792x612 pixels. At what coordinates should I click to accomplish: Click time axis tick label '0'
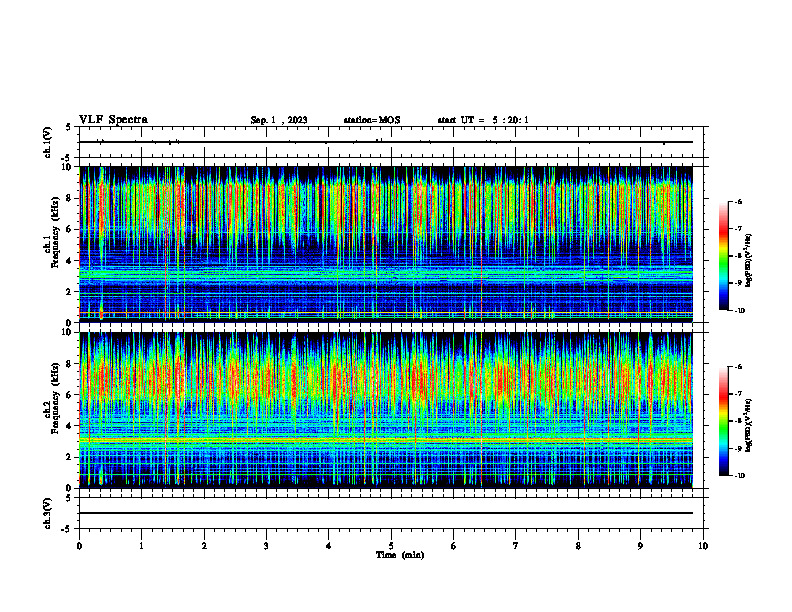[79, 546]
